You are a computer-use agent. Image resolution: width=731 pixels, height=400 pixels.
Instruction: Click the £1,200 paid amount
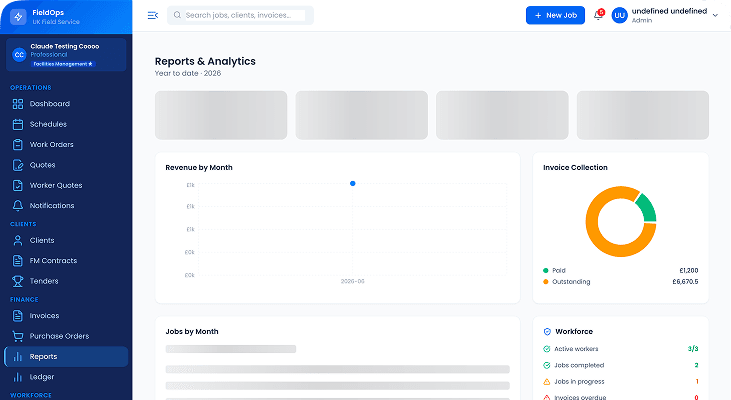pyautogui.click(x=689, y=270)
